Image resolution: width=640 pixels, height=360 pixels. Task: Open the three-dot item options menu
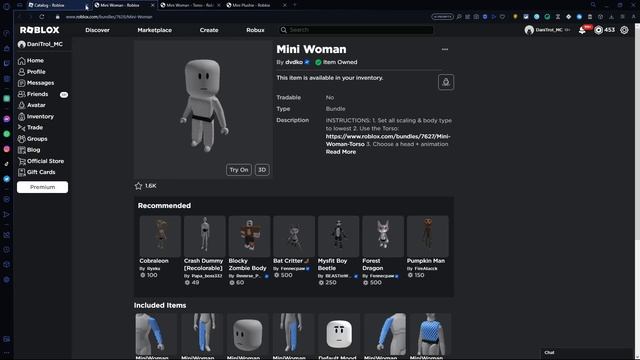pos(445,49)
